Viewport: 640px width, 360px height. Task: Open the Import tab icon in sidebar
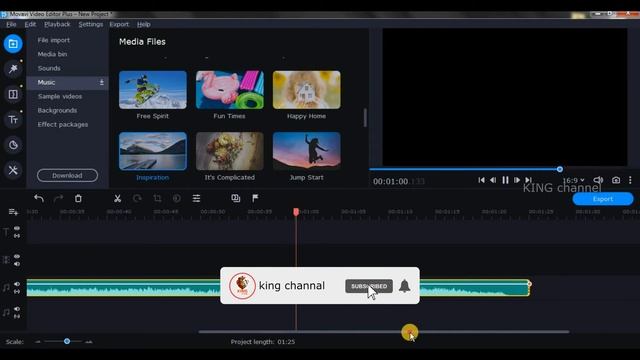point(13,44)
